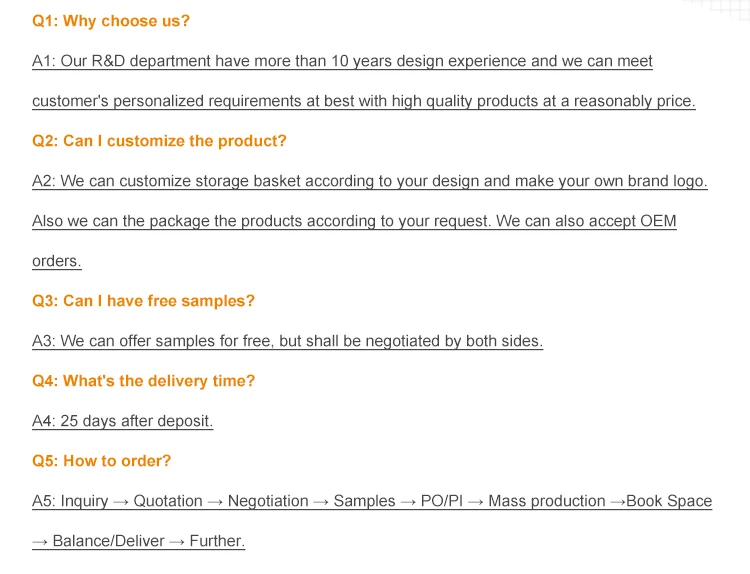The height and width of the screenshot is (574, 750).
Task: Click the "PO/PI" step in the order flow
Action: click(441, 501)
